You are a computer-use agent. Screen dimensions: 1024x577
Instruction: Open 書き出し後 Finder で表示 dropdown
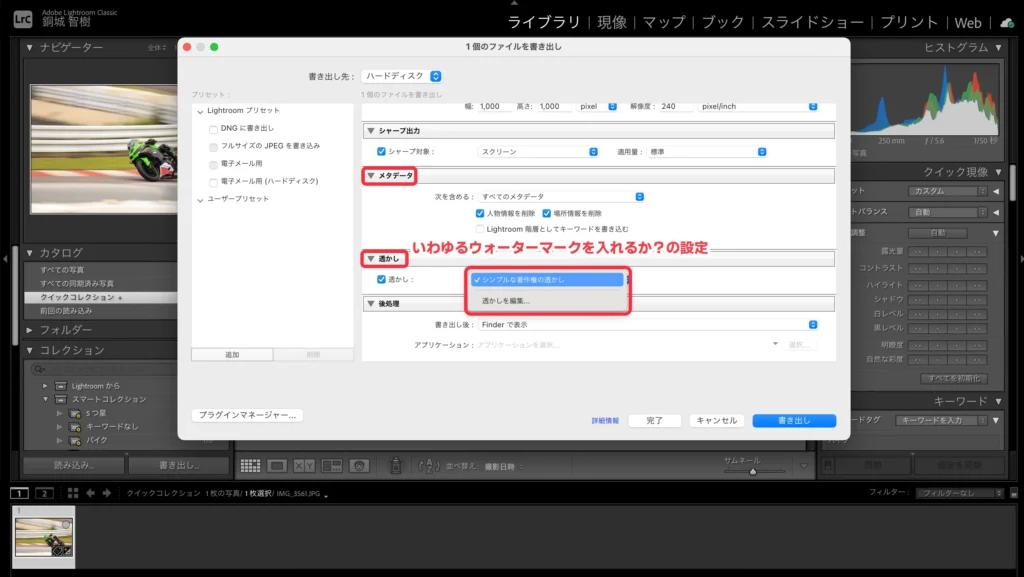click(648, 324)
